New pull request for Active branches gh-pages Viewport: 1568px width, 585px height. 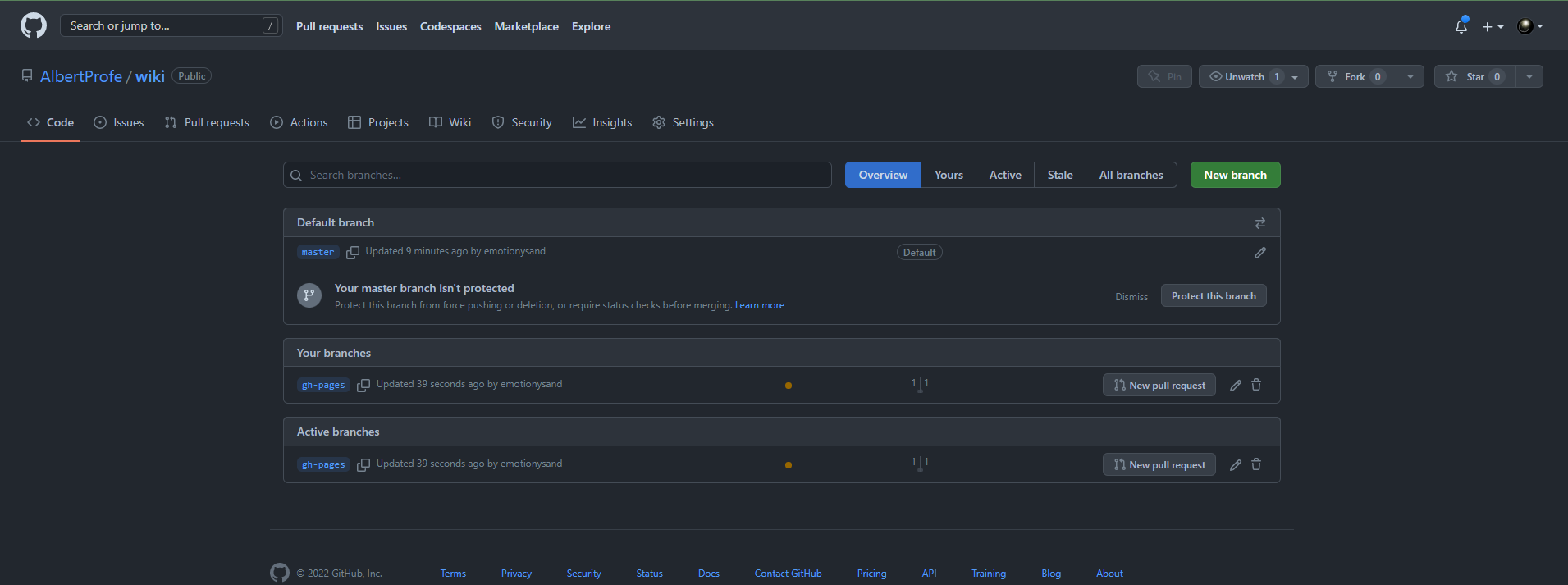(x=1159, y=464)
